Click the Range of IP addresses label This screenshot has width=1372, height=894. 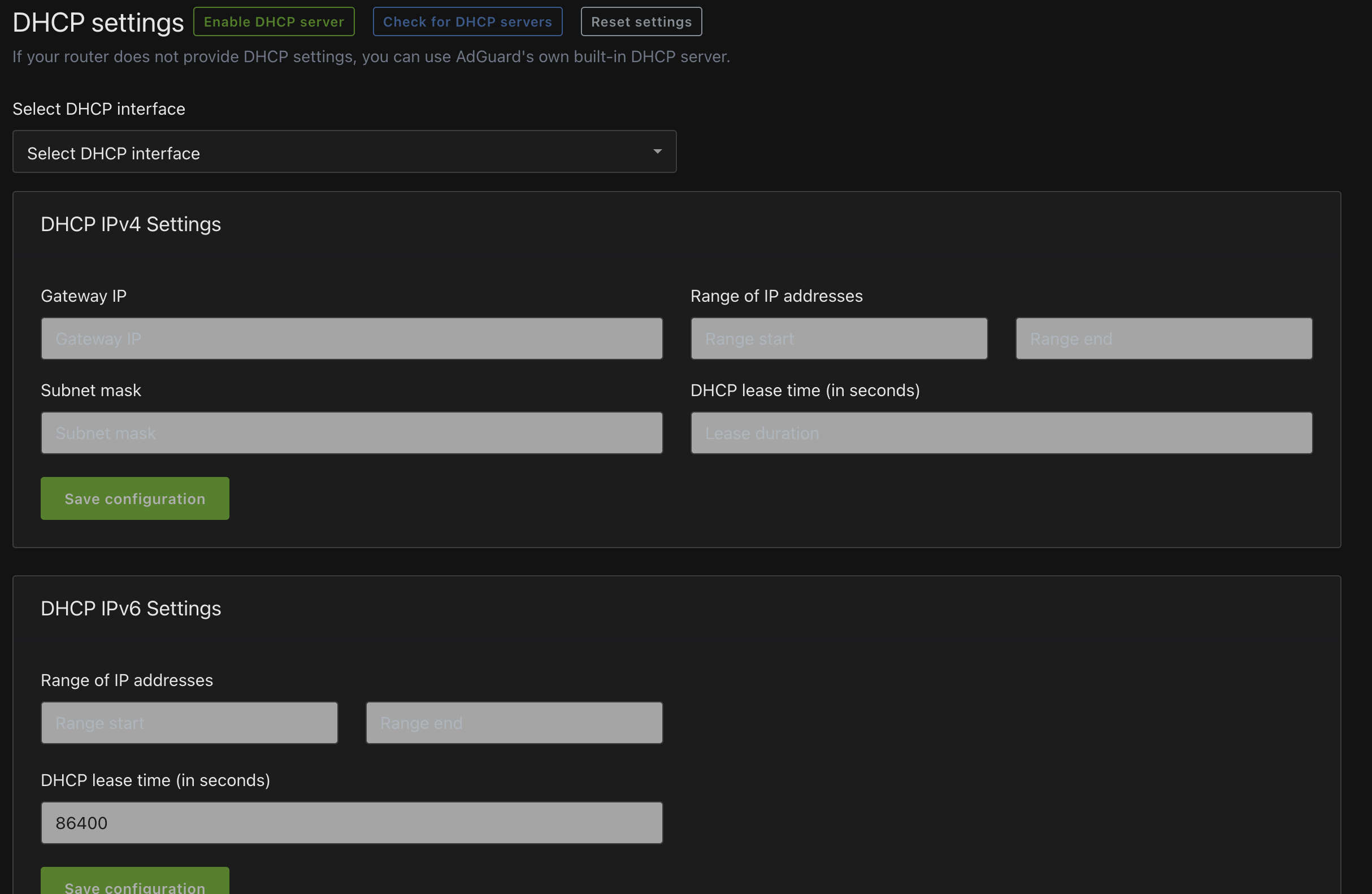tap(776, 296)
